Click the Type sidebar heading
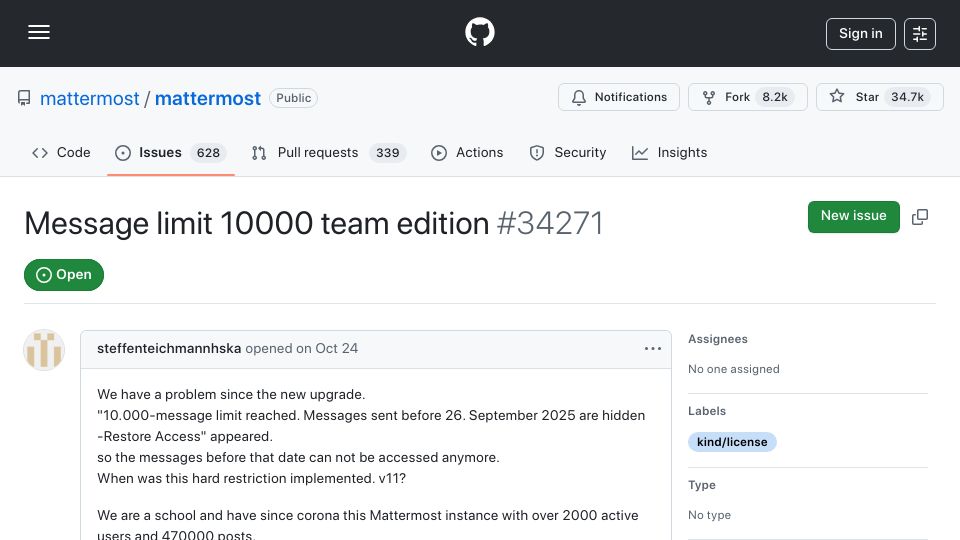960x540 pixels. pyautogui.click(x=702, y=486)
